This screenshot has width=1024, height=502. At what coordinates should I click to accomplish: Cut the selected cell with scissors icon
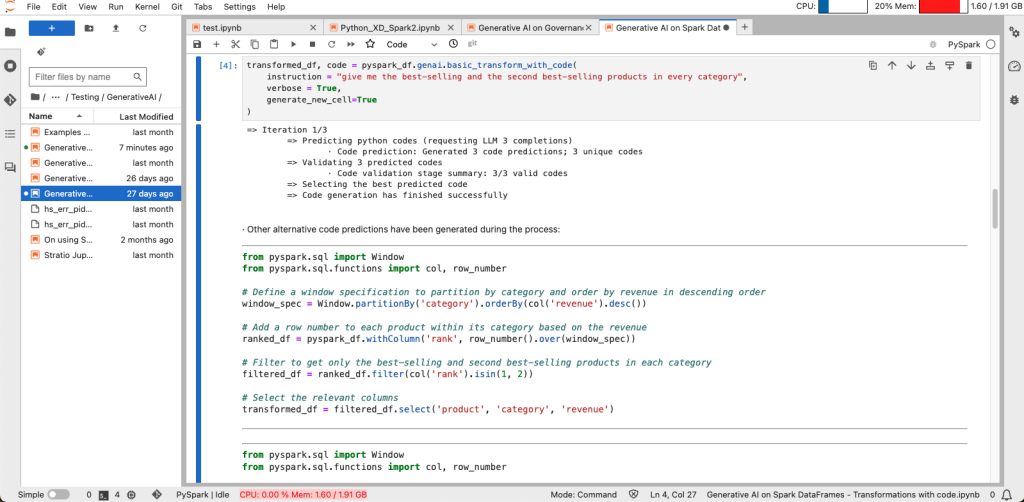pyautogui.click(x=235, y=44)
